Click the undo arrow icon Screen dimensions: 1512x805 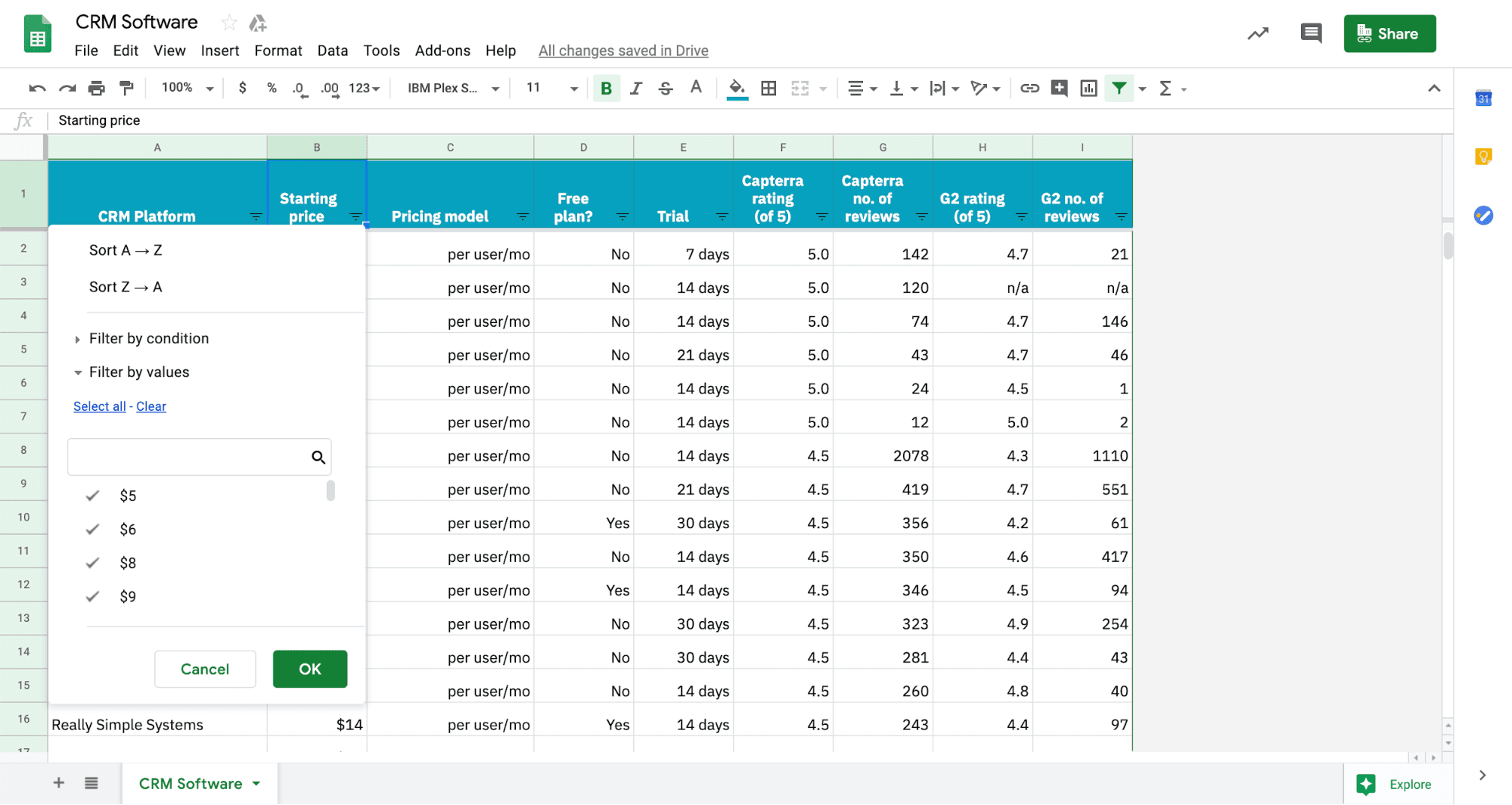(x=36, y=89)
